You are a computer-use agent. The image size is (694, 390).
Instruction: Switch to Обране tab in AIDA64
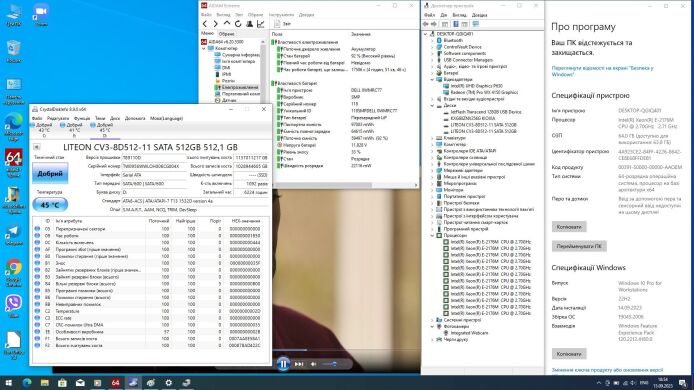pos(226,34)
